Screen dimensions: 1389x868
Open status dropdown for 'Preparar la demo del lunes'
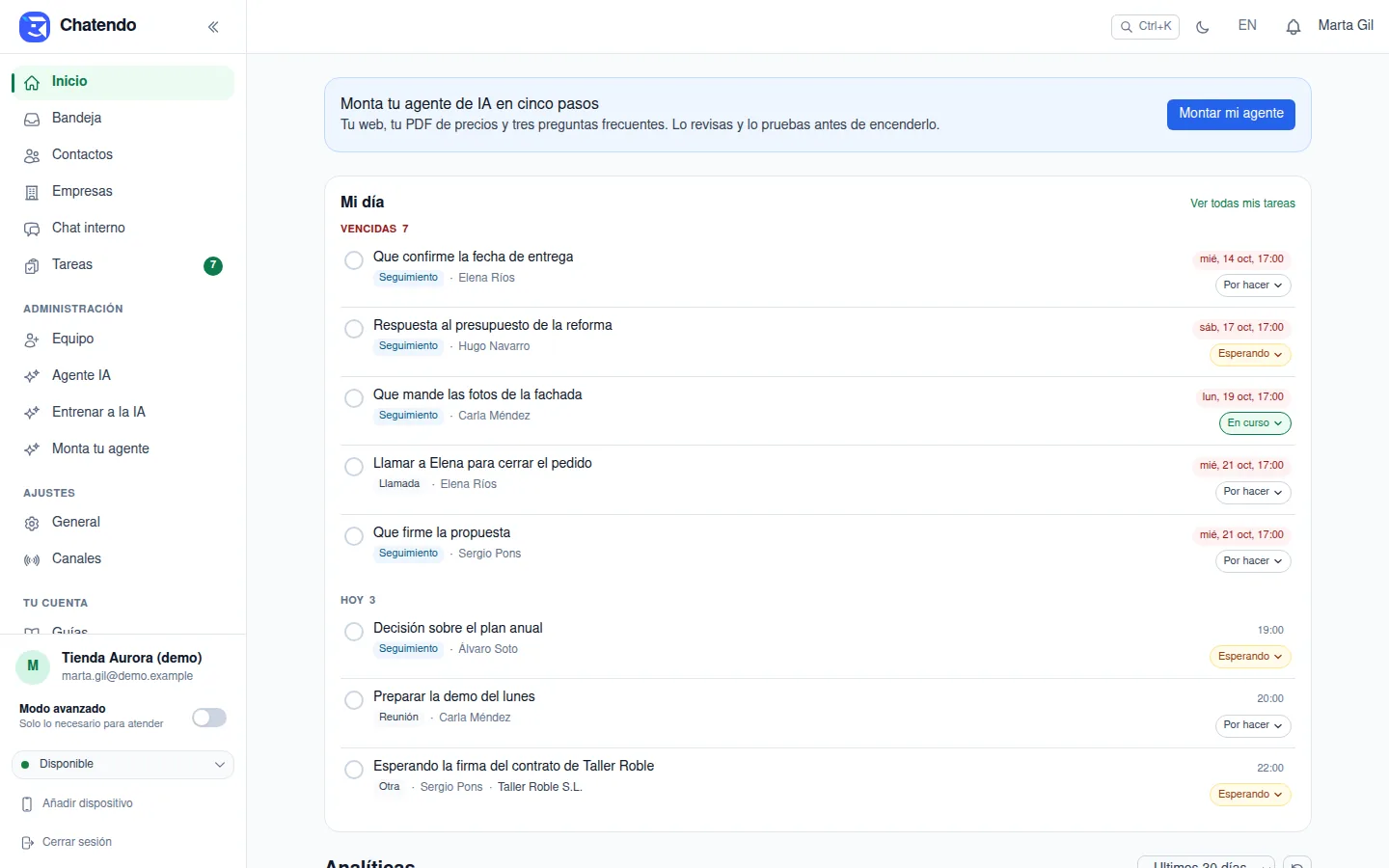[x=1253, y=725]
